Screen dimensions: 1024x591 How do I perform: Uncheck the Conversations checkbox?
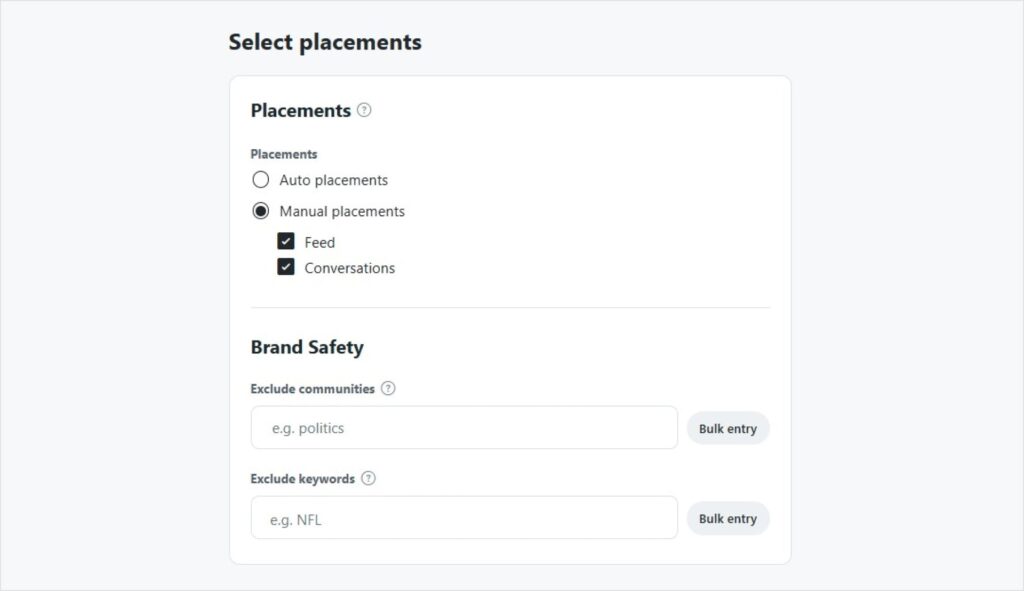pyautogui.click(x=286, y=267)
